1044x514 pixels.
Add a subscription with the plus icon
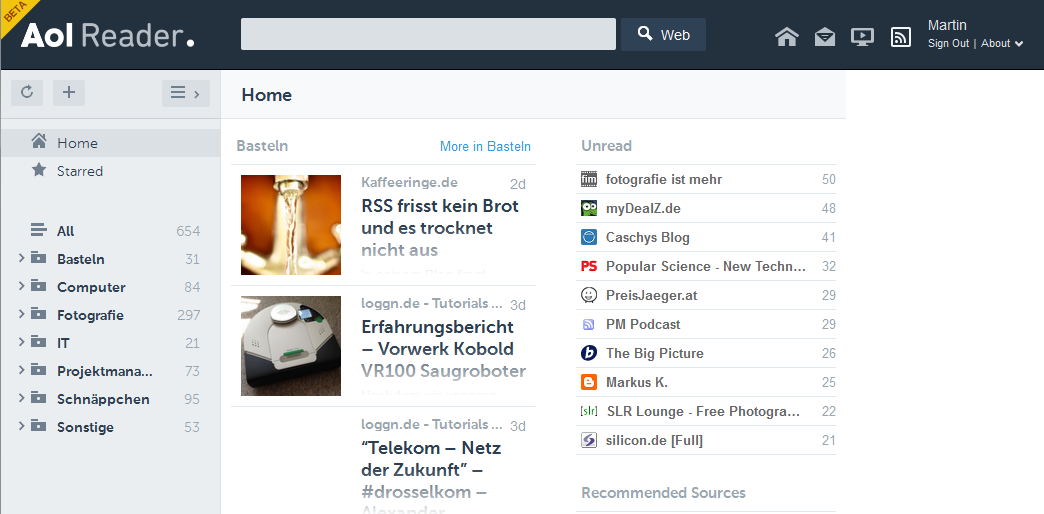(x=69, y=93)
